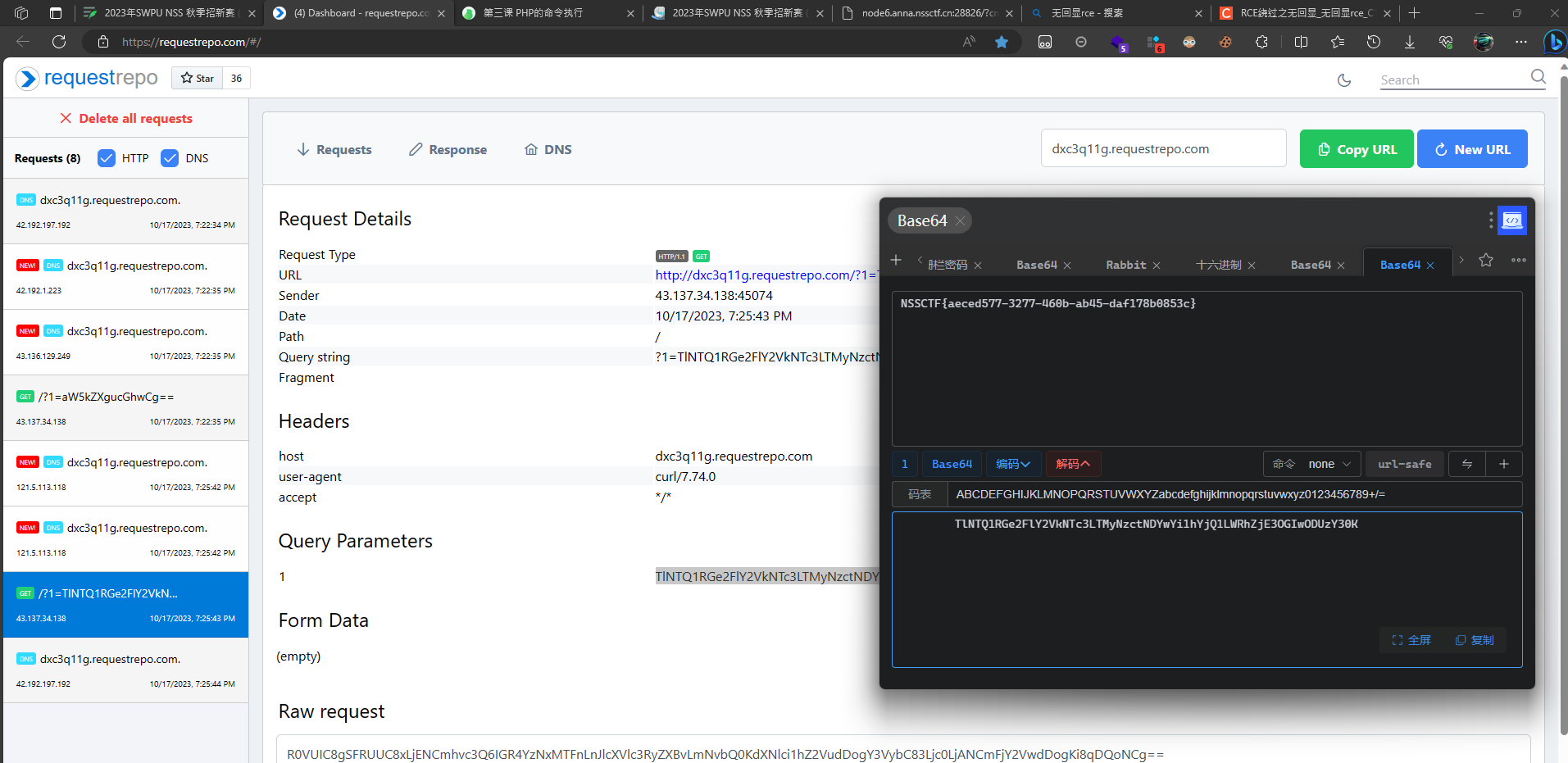The height and width of the screenshot is (763, 1568).
Task: Select DNS request dated 7:22:34 PM
Action: 126,211
